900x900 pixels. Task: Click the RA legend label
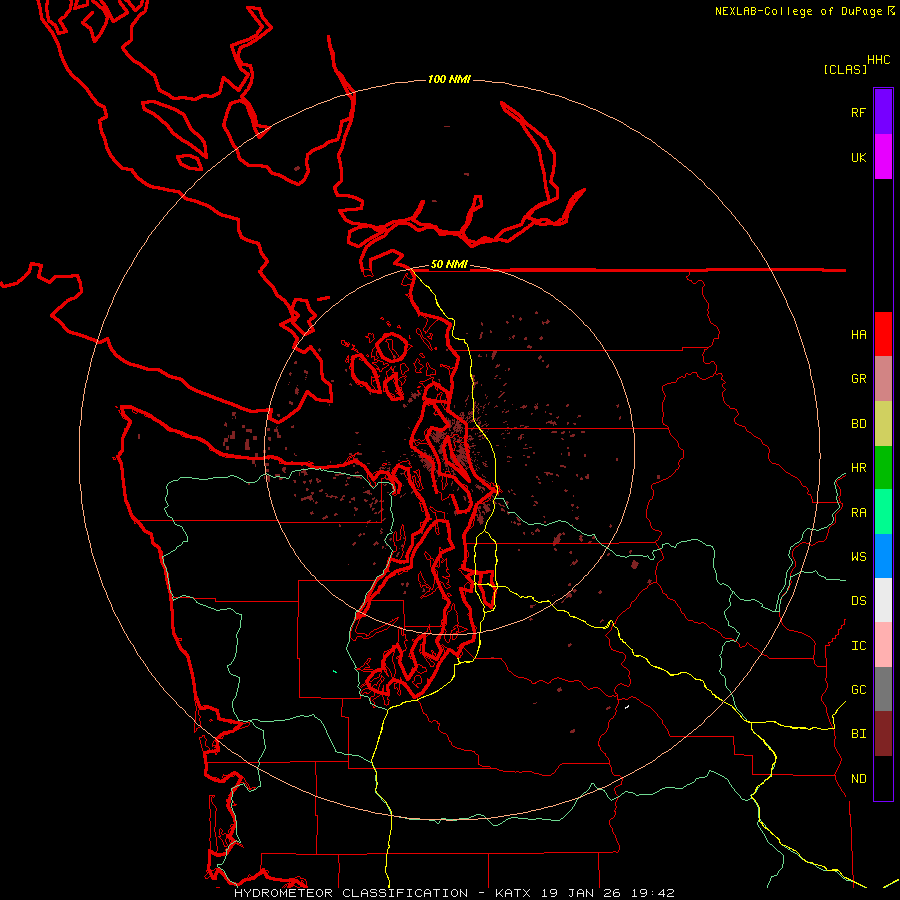858,513
